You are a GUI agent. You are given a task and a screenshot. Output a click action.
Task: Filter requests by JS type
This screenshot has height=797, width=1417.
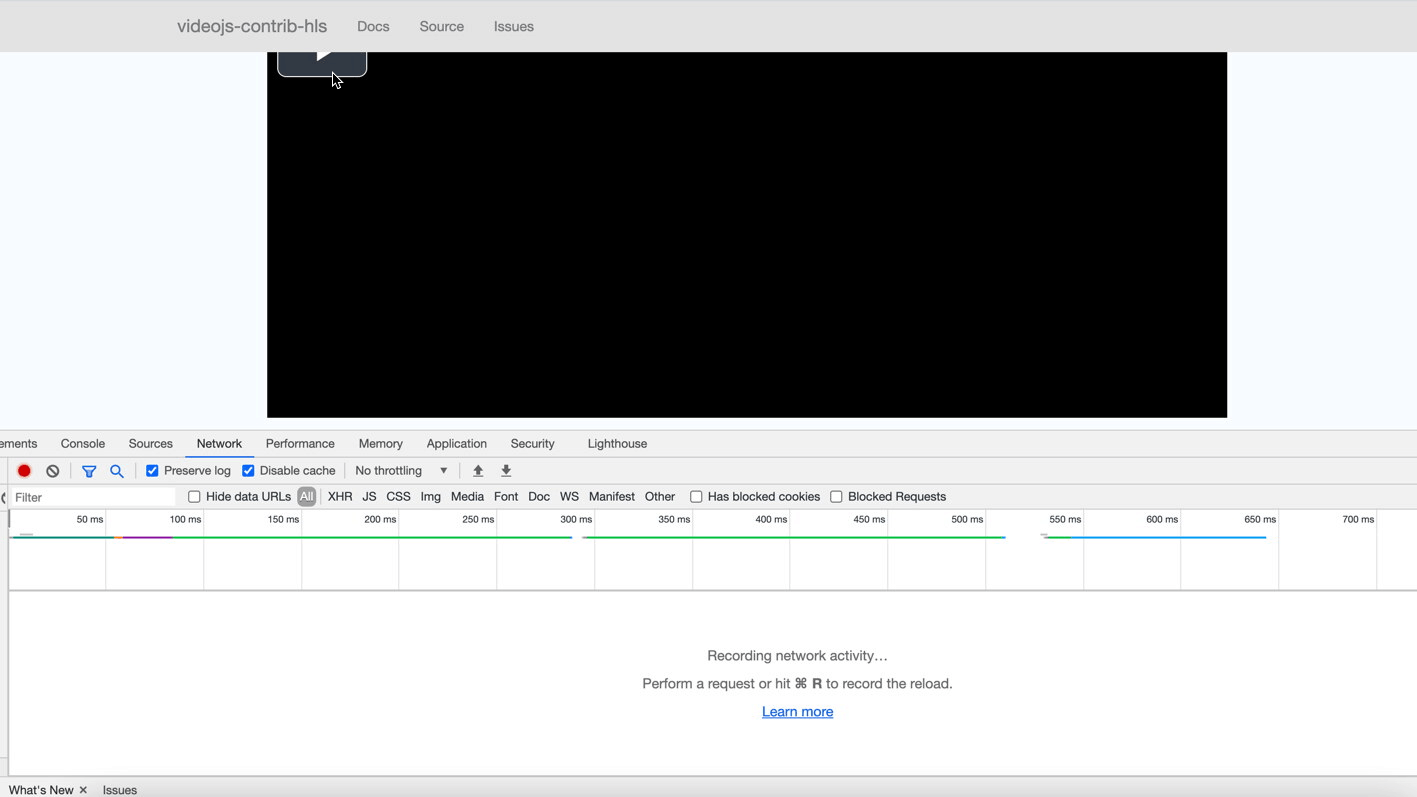(x=369, y=497)
